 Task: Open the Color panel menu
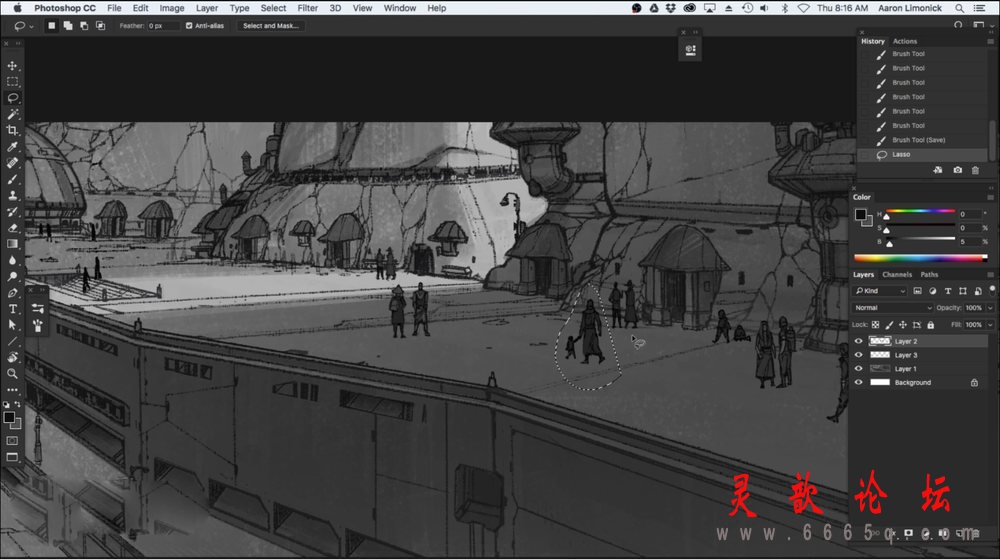coord(990,198)
